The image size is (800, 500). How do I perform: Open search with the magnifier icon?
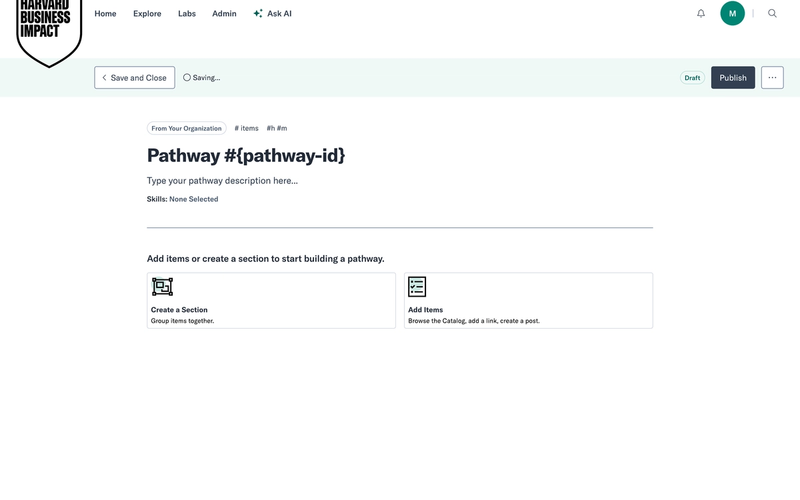point(772,14)
